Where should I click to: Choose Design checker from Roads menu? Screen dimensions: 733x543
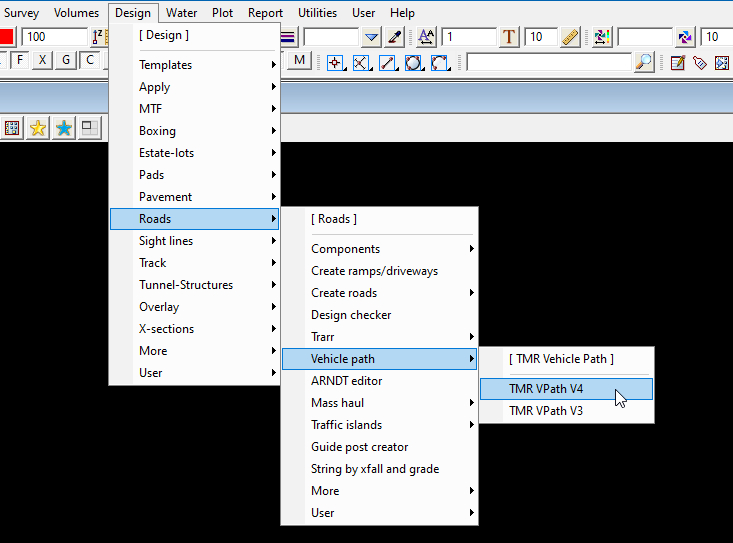tap(351, 315)
